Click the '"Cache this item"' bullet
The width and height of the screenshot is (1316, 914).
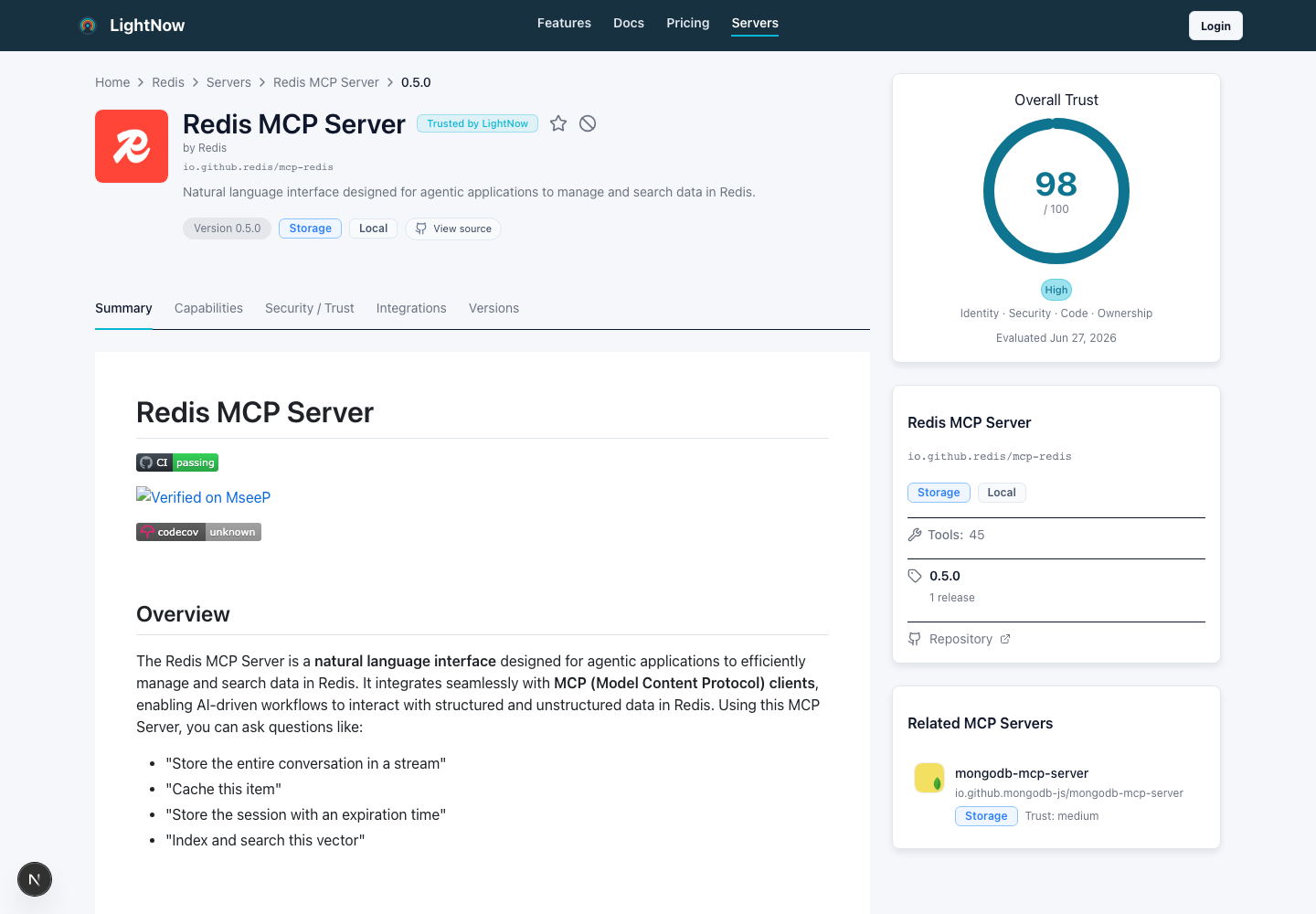tap(224, 789)
